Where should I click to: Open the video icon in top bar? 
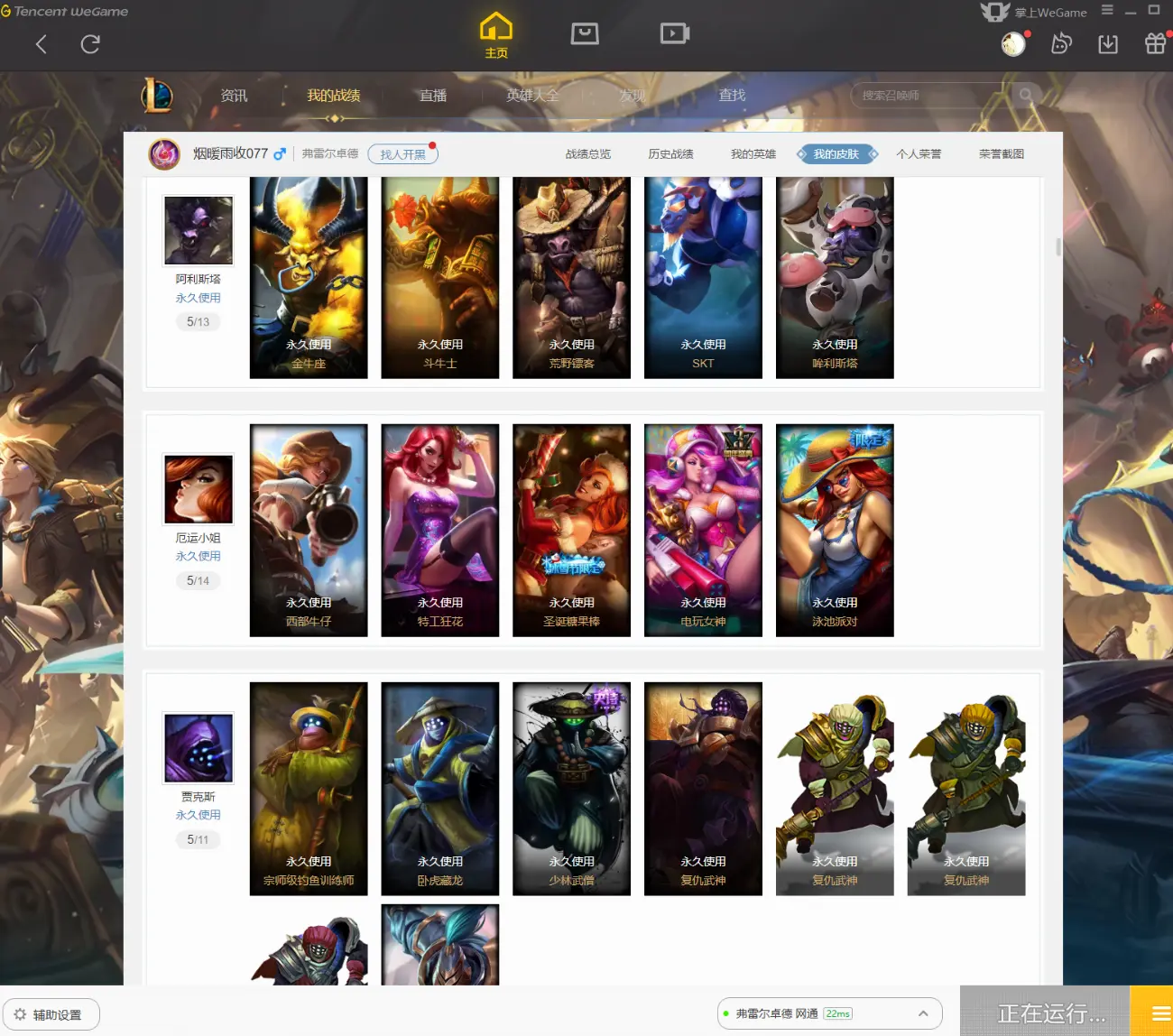674,34
